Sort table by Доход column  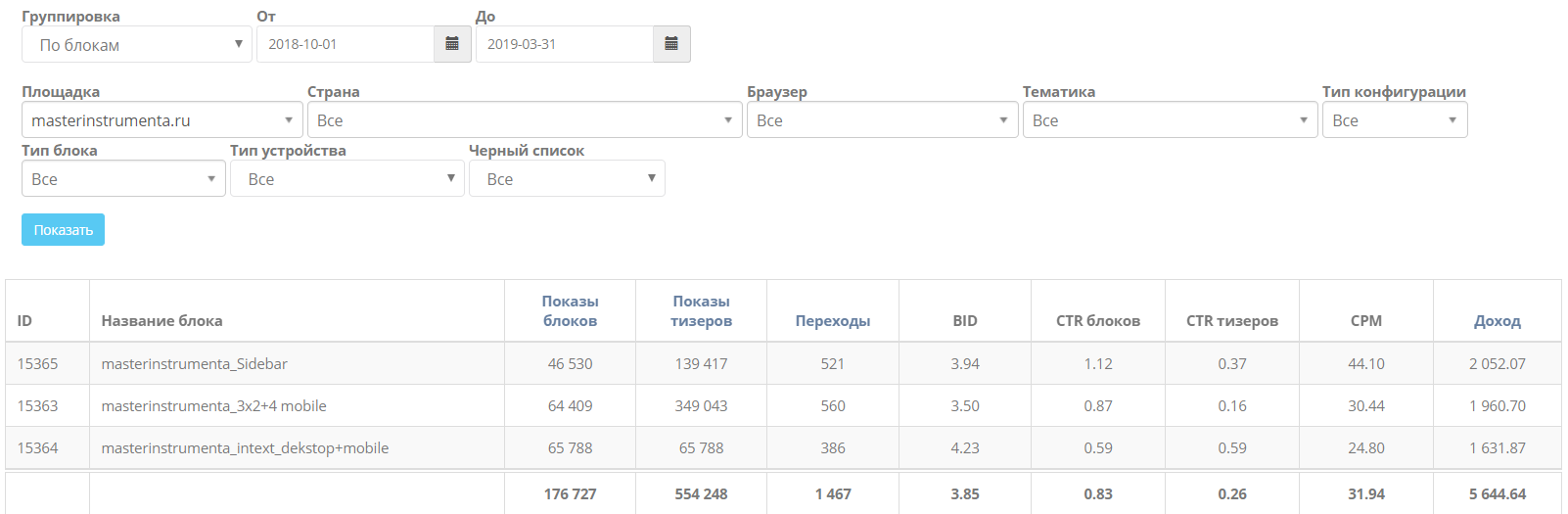click(x=1497, y=321)
